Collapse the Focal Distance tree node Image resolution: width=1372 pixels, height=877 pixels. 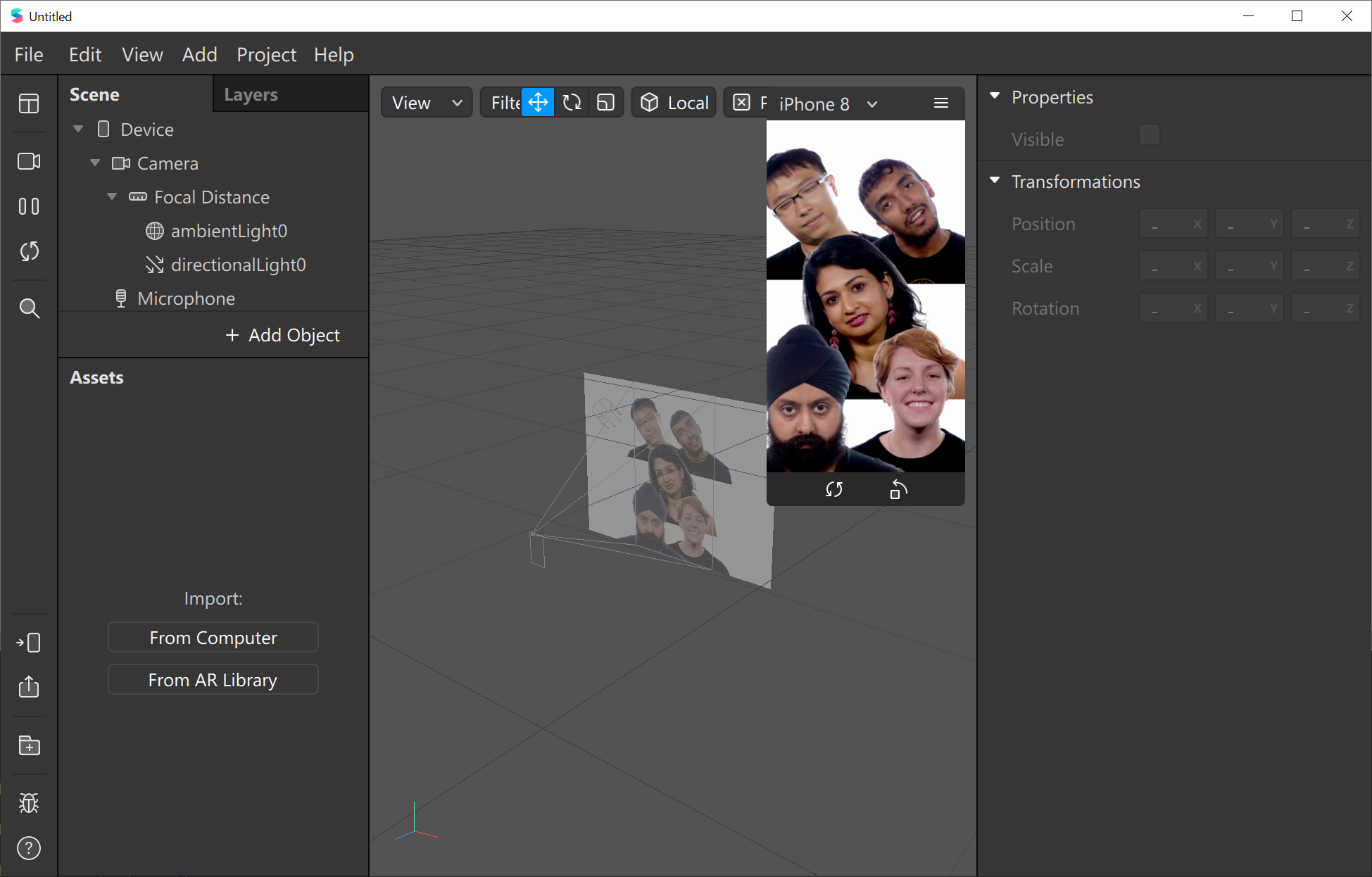click(x=112, y=196)
